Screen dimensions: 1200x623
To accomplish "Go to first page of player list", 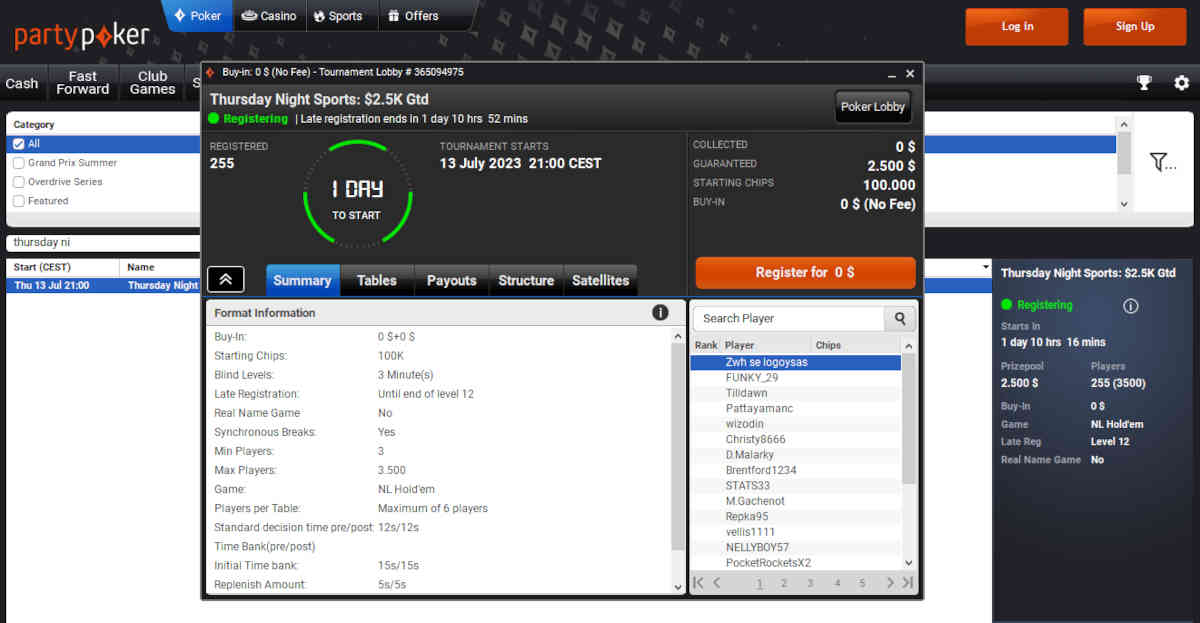I will (x=698, y=583).
